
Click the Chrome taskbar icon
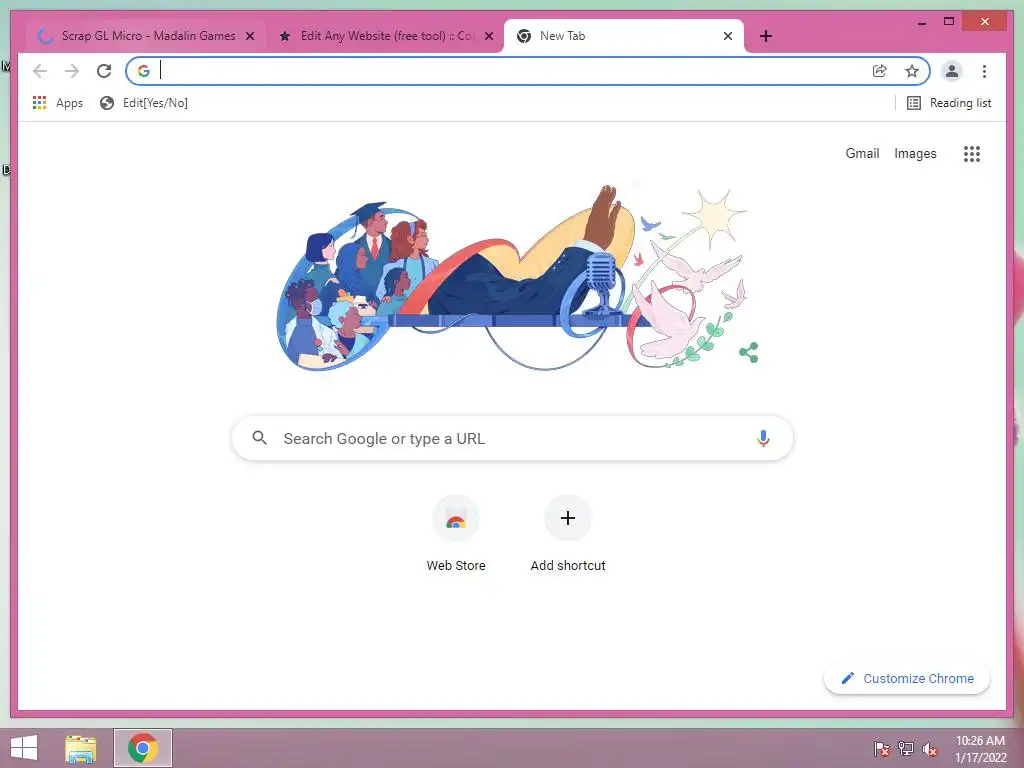(x=143, y=748)
